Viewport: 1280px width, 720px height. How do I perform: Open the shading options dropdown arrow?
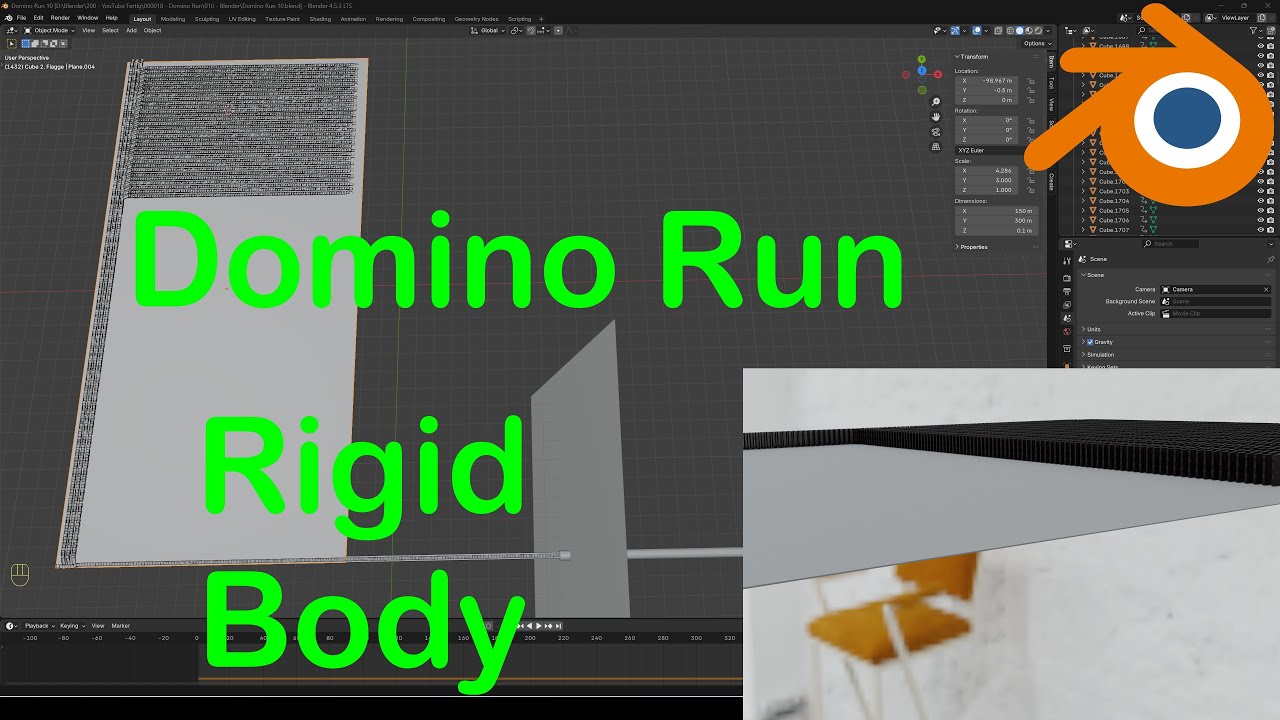pos(1050,31)
